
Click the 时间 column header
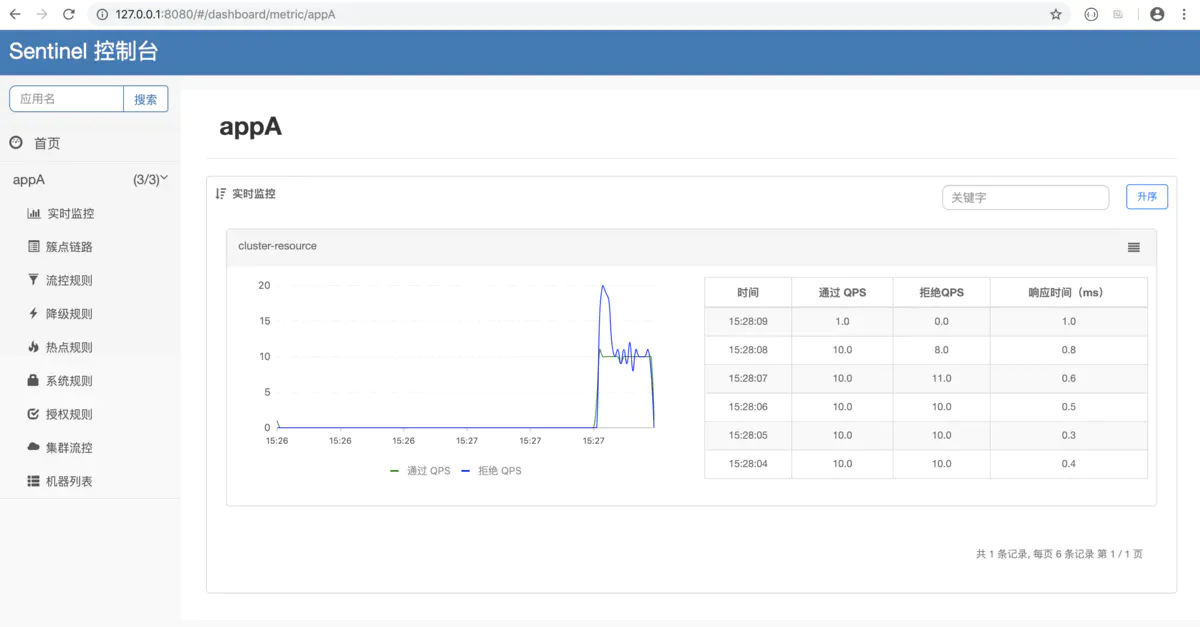point(748,292)
